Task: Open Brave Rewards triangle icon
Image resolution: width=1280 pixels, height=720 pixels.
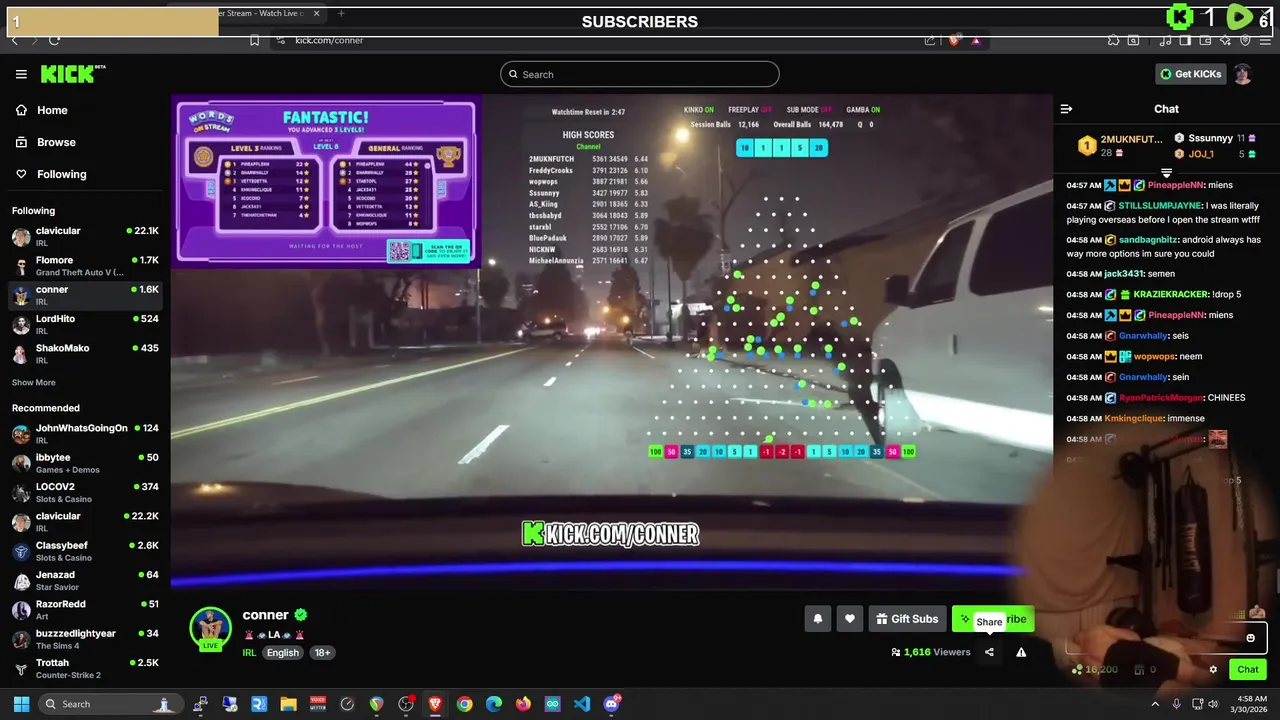Action: (x=975, y=40)
